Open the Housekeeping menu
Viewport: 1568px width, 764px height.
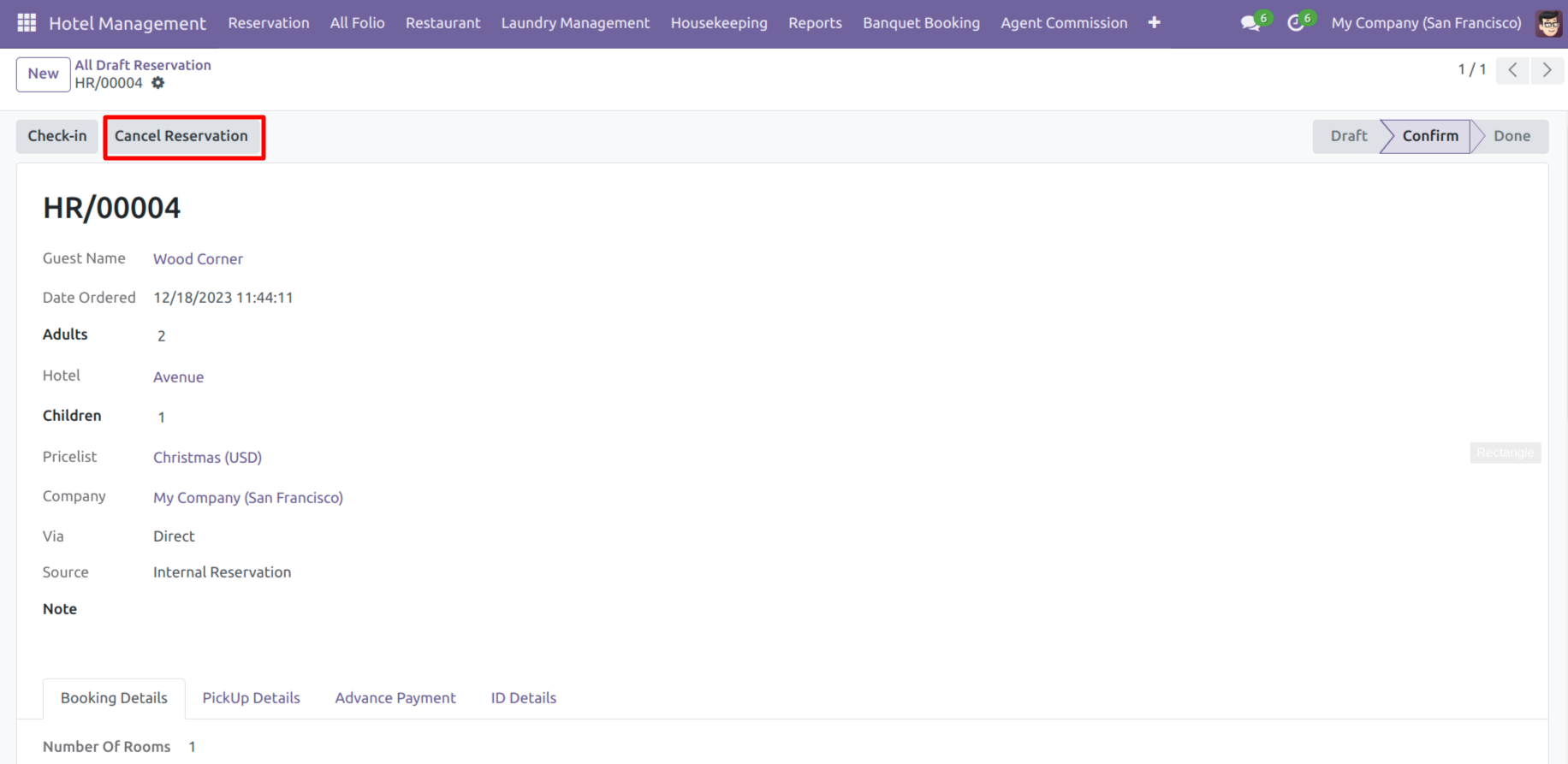[719, 23]
